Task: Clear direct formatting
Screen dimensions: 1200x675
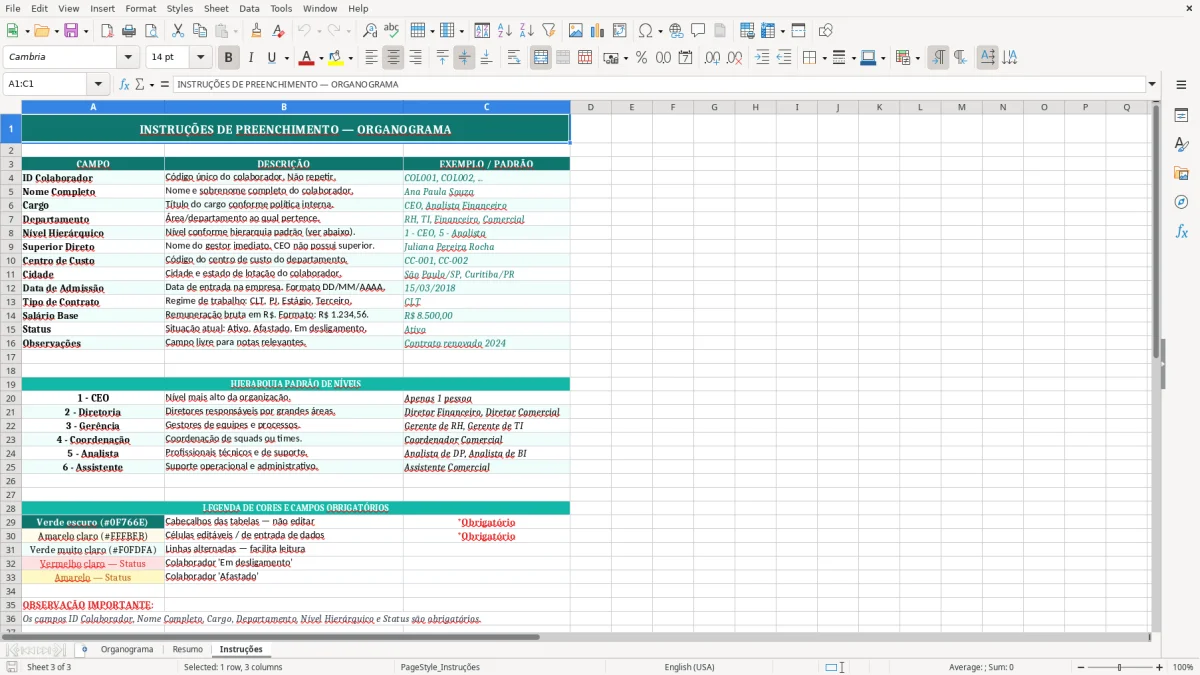Action: pos(277,31)
